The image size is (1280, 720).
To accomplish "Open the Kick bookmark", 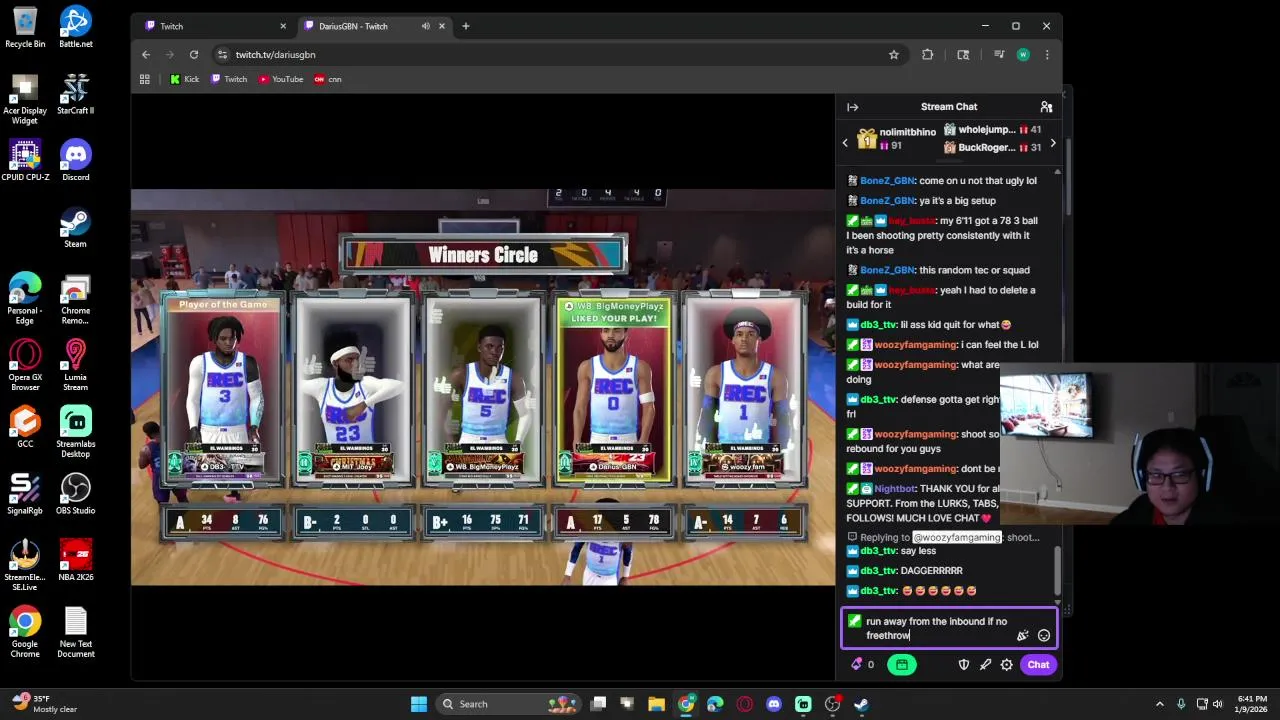I will click(185, 79).
